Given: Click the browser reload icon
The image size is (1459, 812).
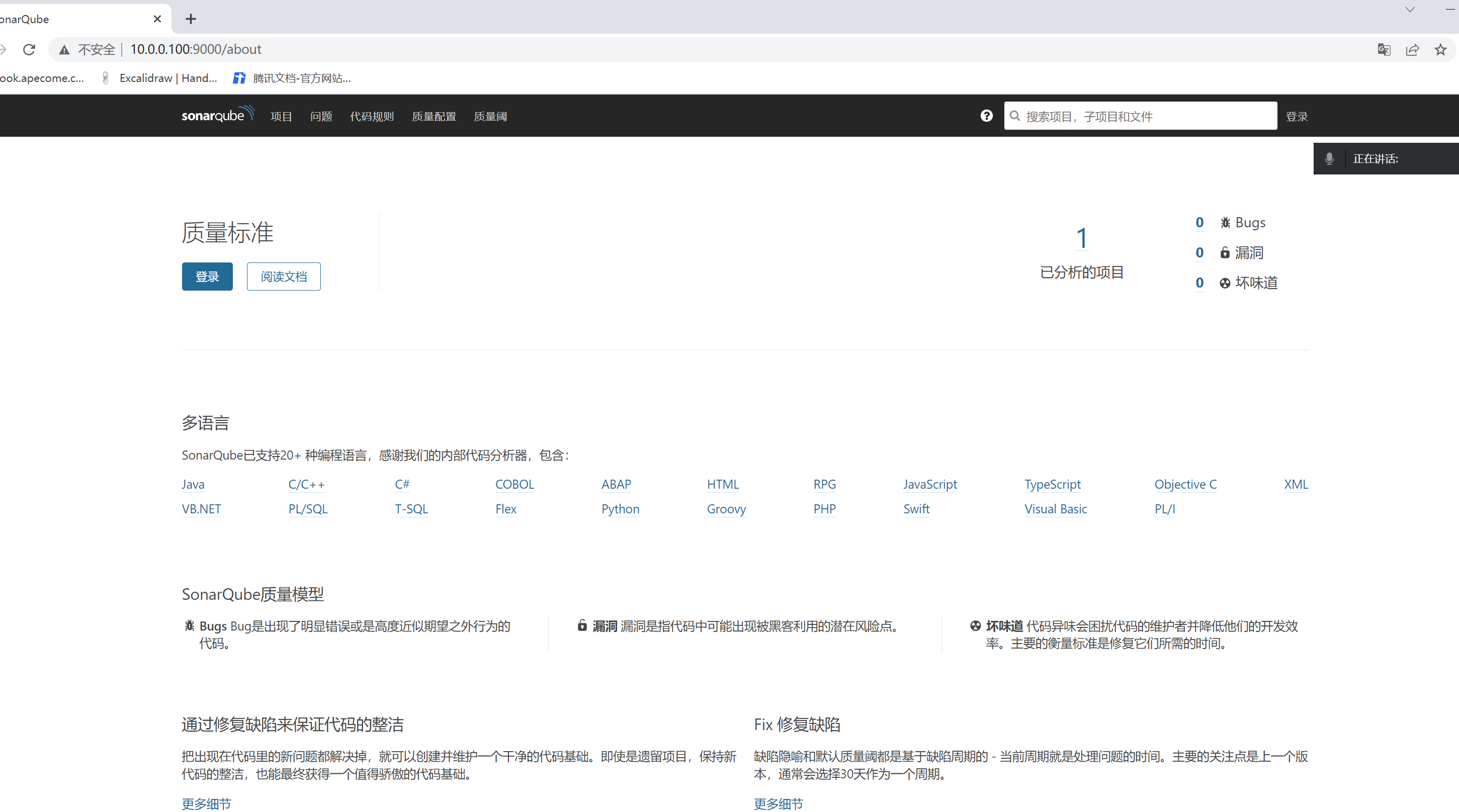Looking at the screenshot, I should tap(29, 49).
